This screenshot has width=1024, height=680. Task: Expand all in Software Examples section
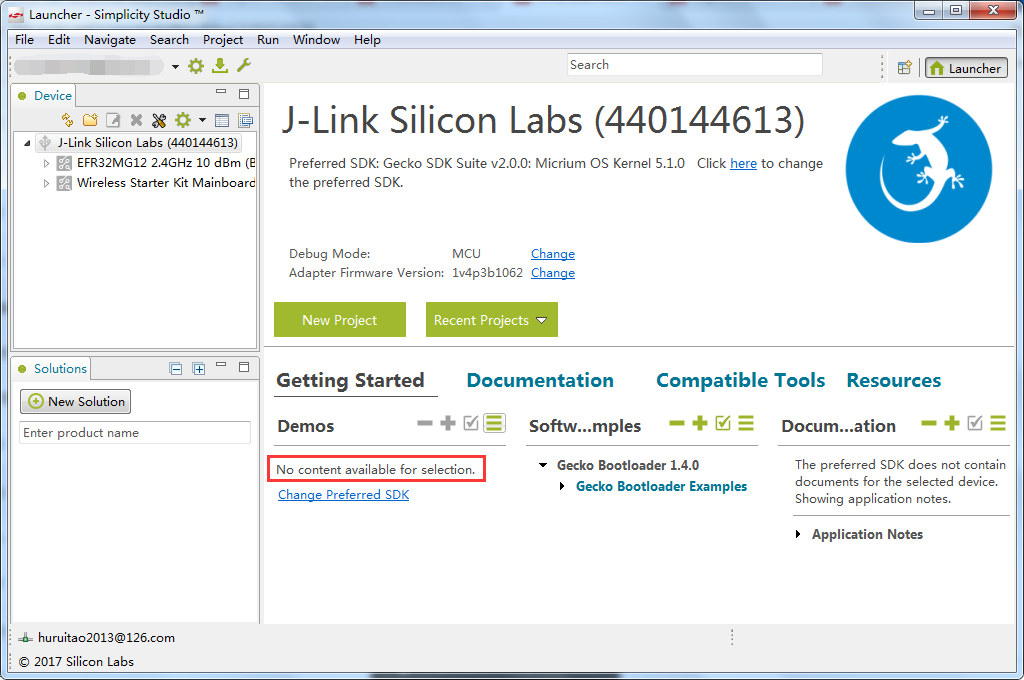(699, 423)
